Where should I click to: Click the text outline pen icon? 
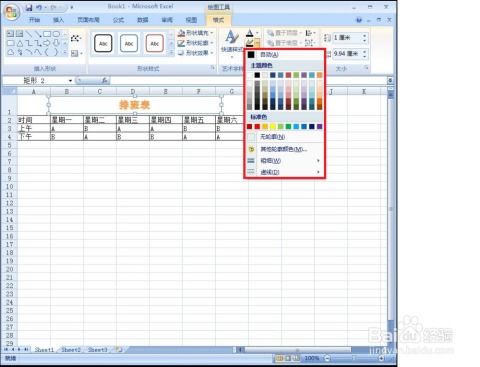tap(250, 43)
